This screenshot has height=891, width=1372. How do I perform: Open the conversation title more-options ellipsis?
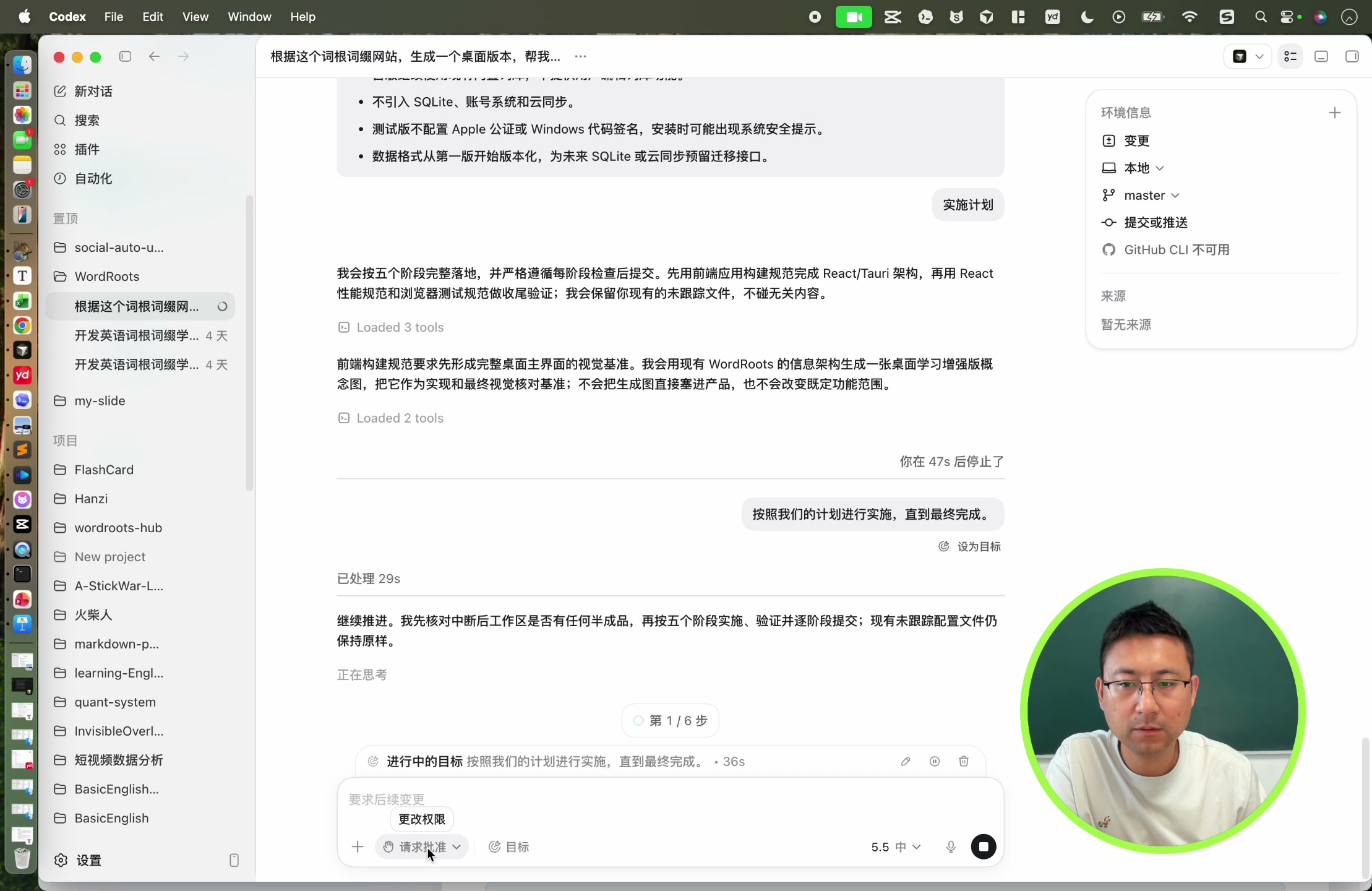pos(580,56)
